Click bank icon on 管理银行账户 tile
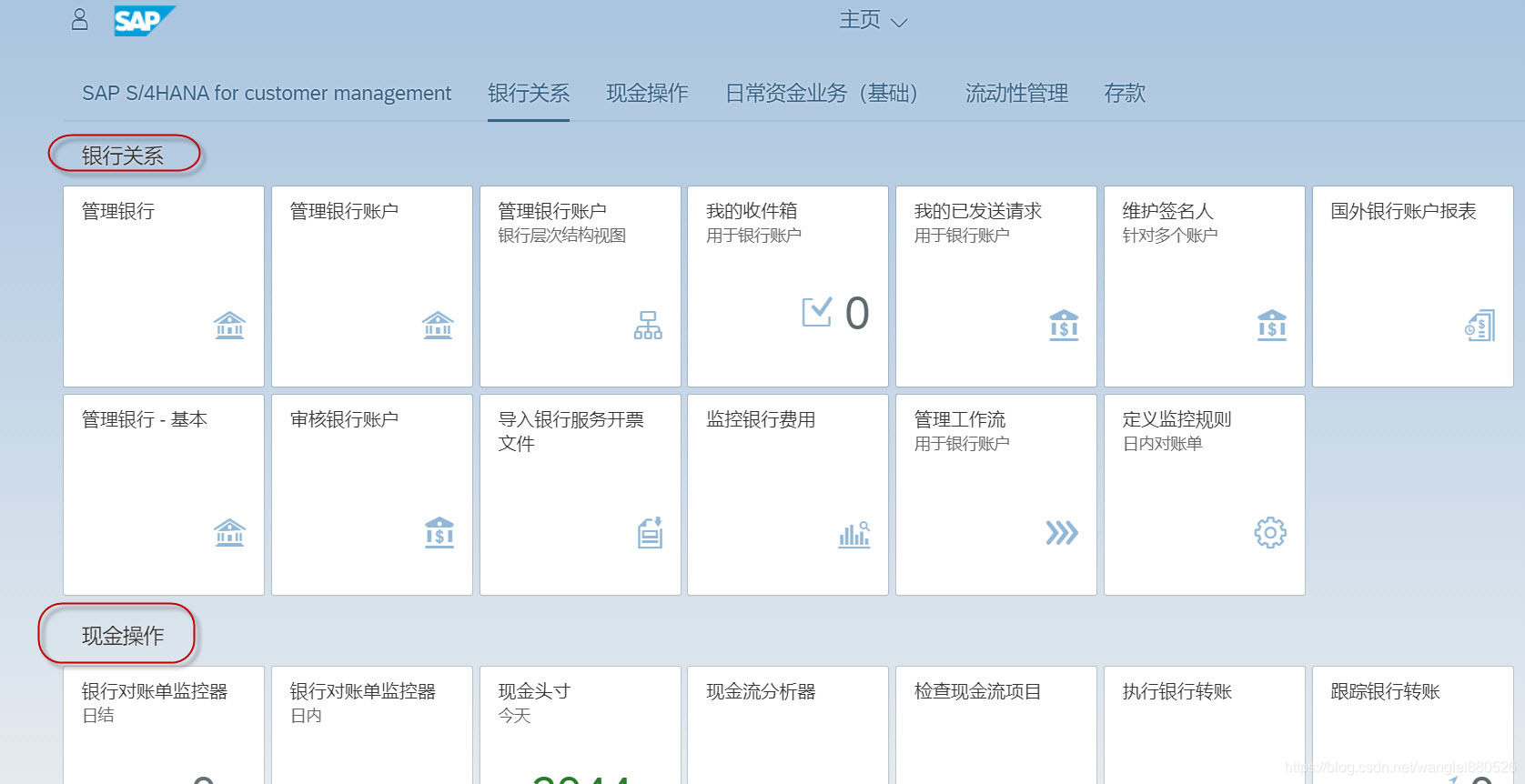 (438, 325)
